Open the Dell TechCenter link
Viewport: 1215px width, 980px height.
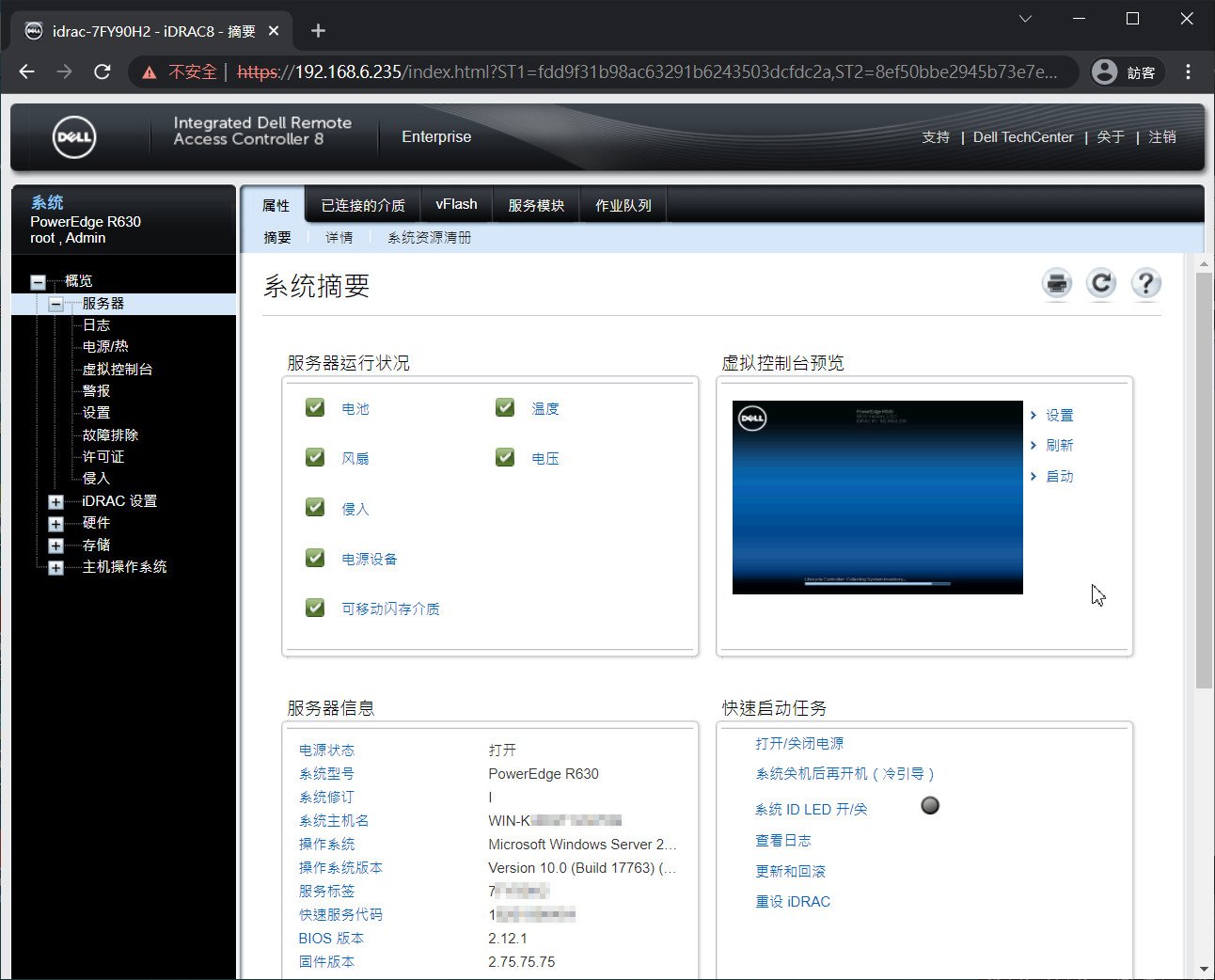coord(1023,137)
